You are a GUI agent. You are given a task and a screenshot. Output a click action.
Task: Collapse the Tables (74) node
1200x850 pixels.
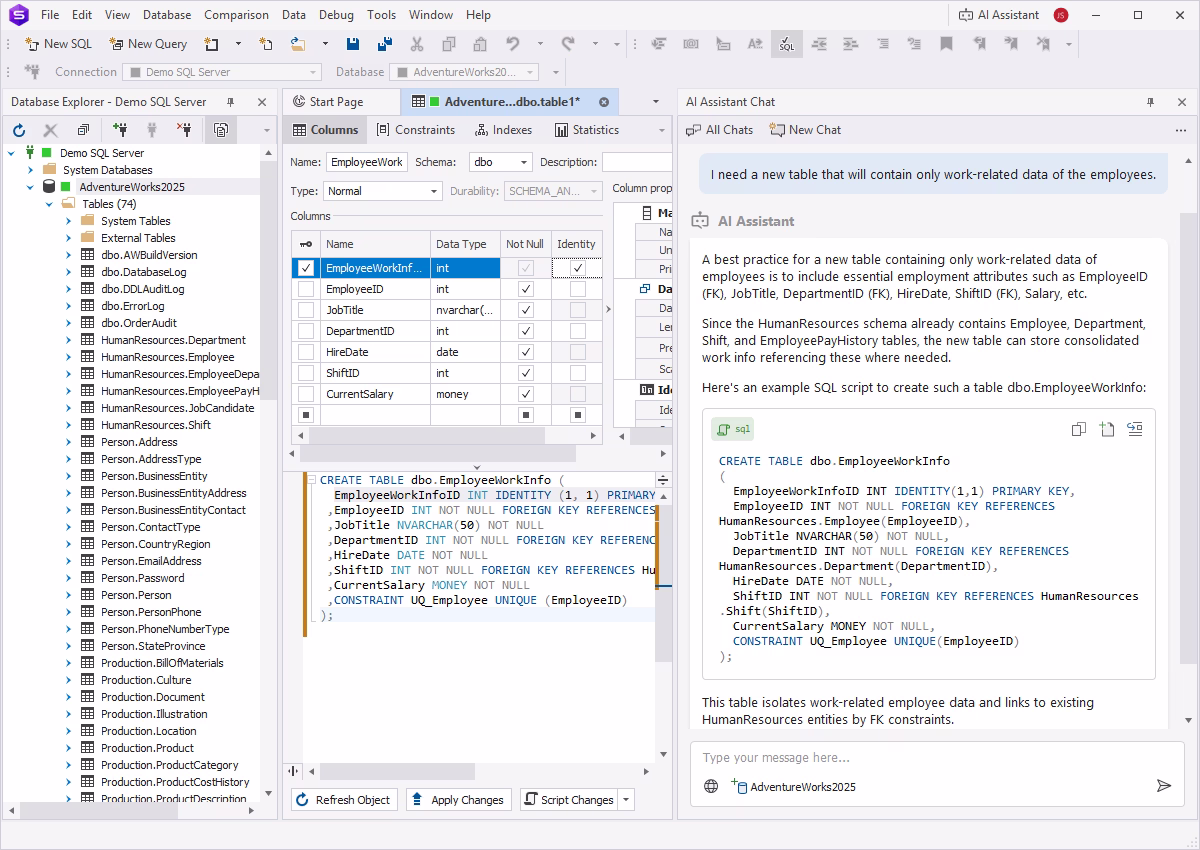click(49, 204)
